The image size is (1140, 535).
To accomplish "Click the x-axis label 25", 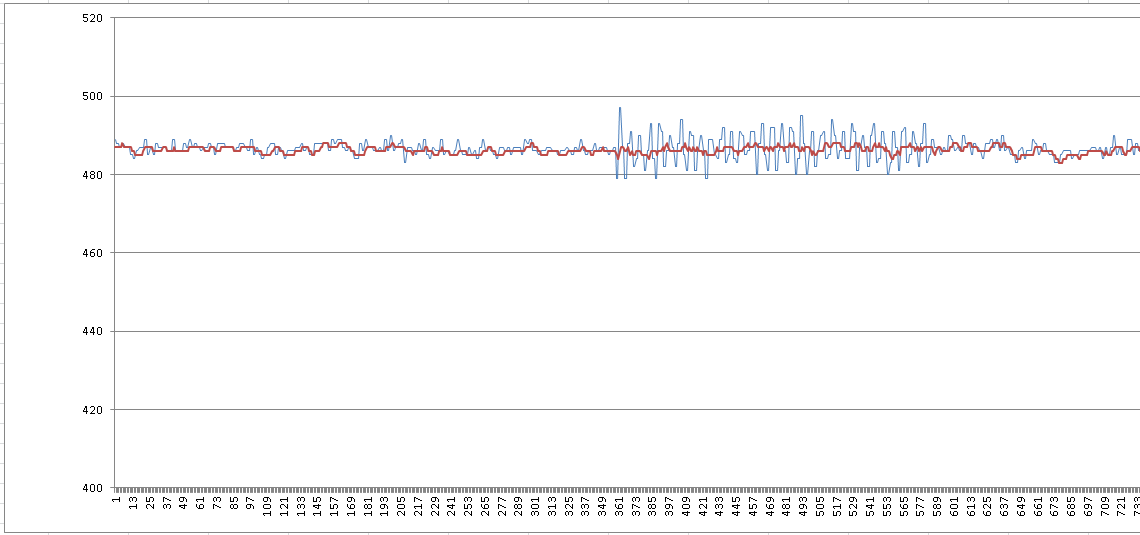I will [150, 502].
